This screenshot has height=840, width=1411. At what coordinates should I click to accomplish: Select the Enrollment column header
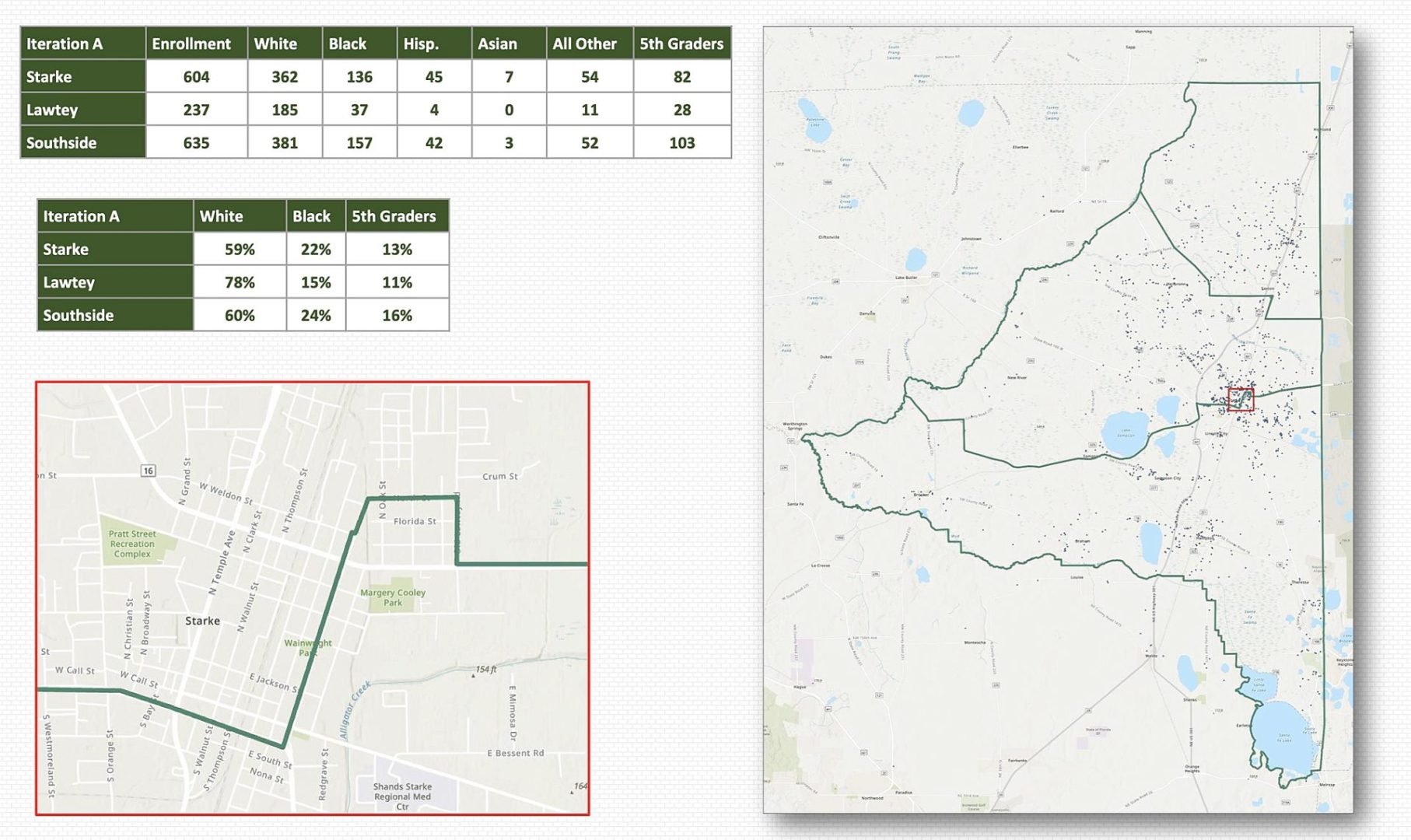pyautogui.click(x=191, y=44)
